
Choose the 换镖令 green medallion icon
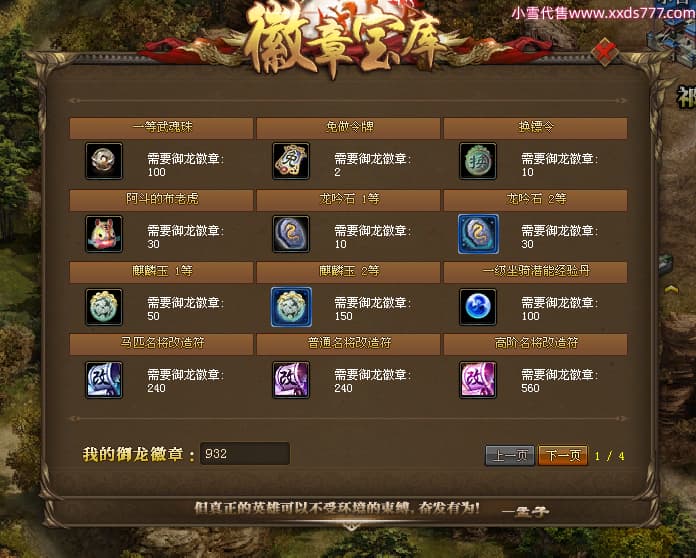tap(478, 161)
